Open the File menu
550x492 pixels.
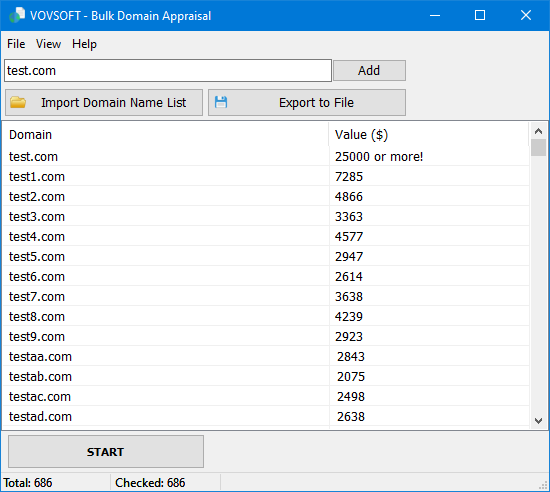coord(16,44)
